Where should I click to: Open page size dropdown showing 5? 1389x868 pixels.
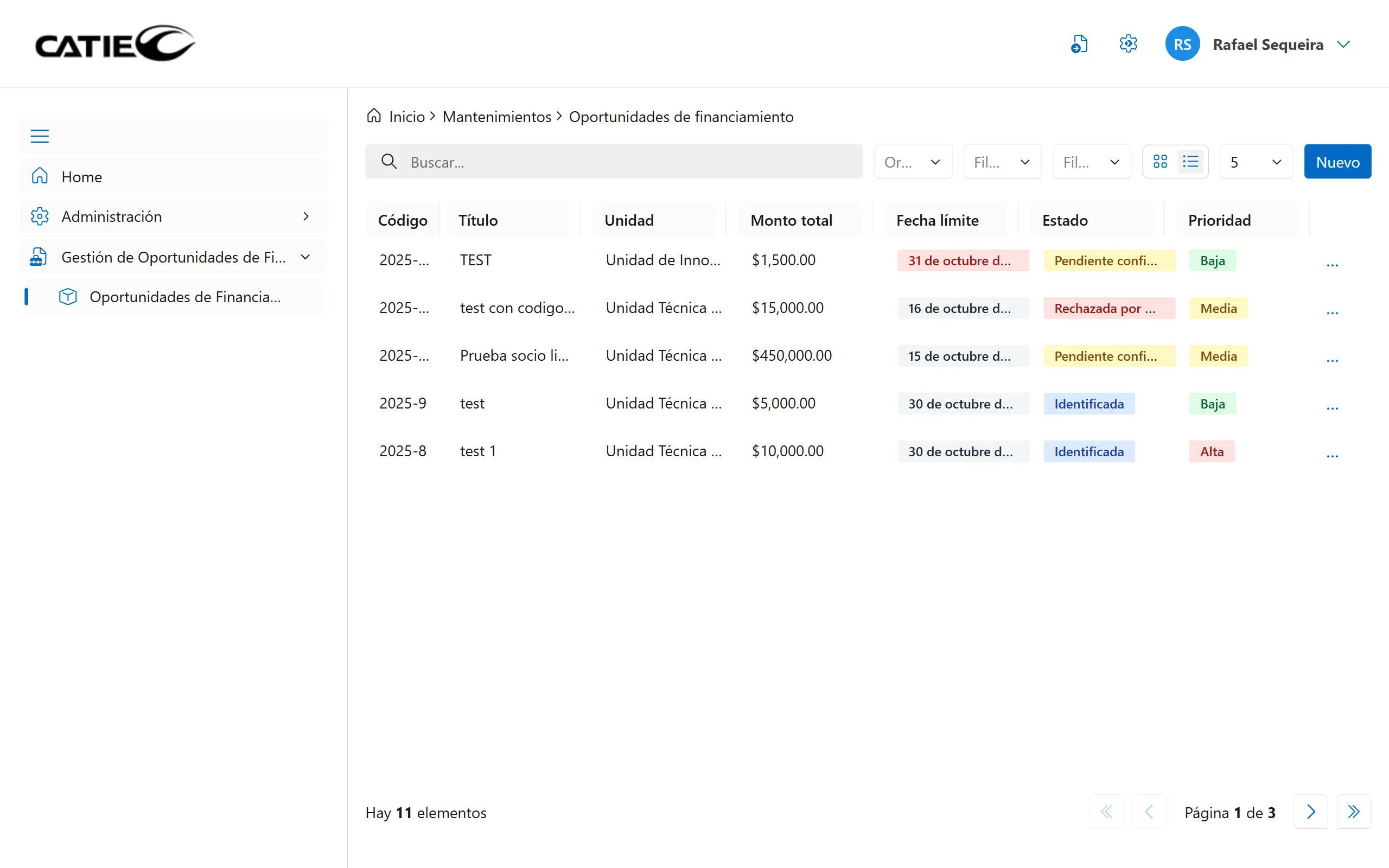tap(1256, 162)
